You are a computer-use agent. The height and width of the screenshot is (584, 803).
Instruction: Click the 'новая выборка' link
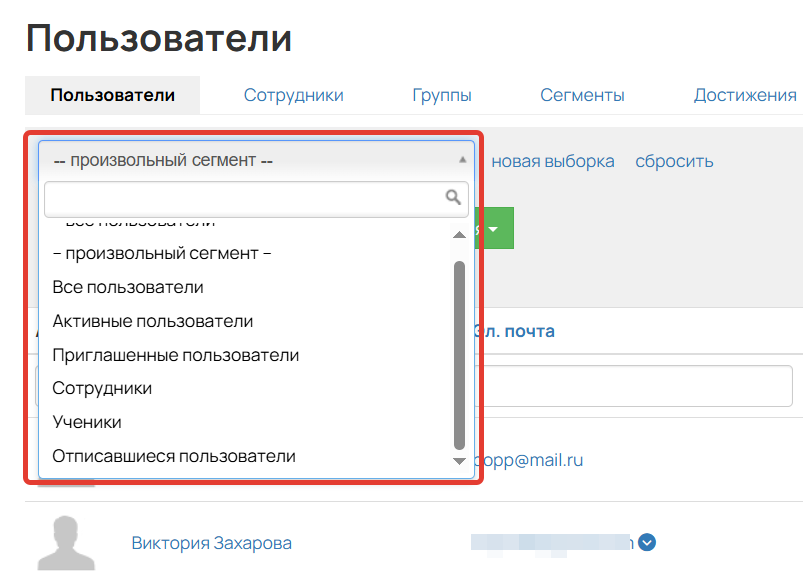553,160
